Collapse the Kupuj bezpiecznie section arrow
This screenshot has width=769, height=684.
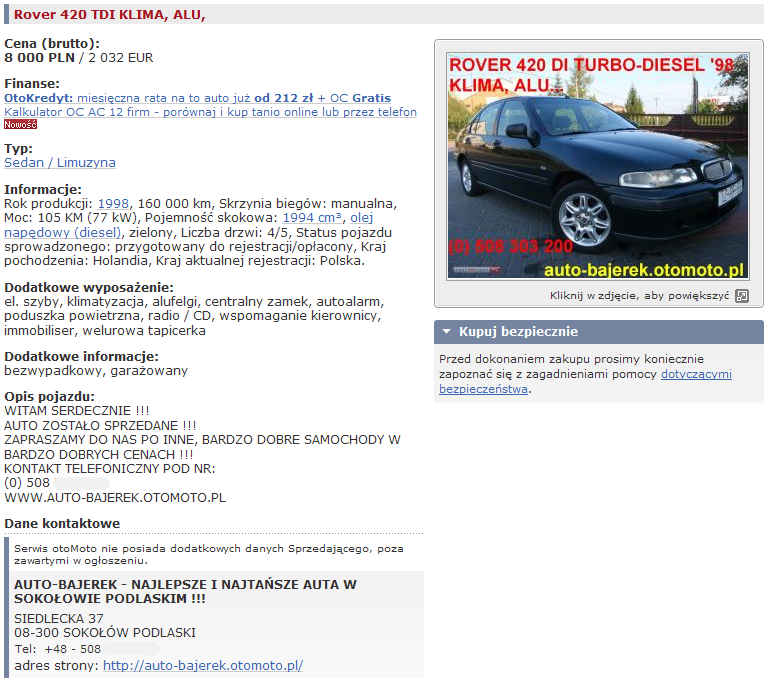pyautogui.click(x=445, y=332)
